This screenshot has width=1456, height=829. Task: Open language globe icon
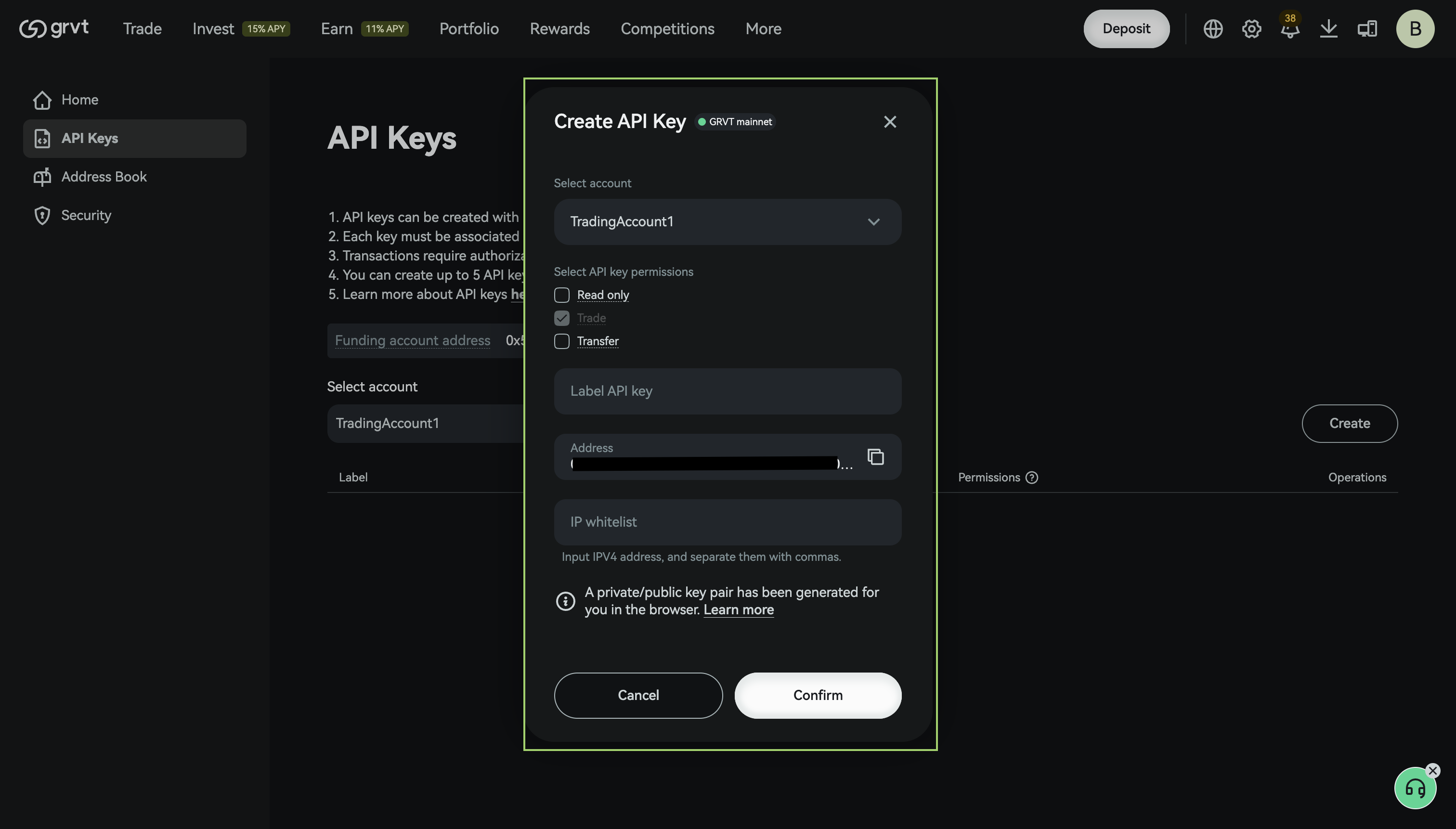click(1213, 28)
